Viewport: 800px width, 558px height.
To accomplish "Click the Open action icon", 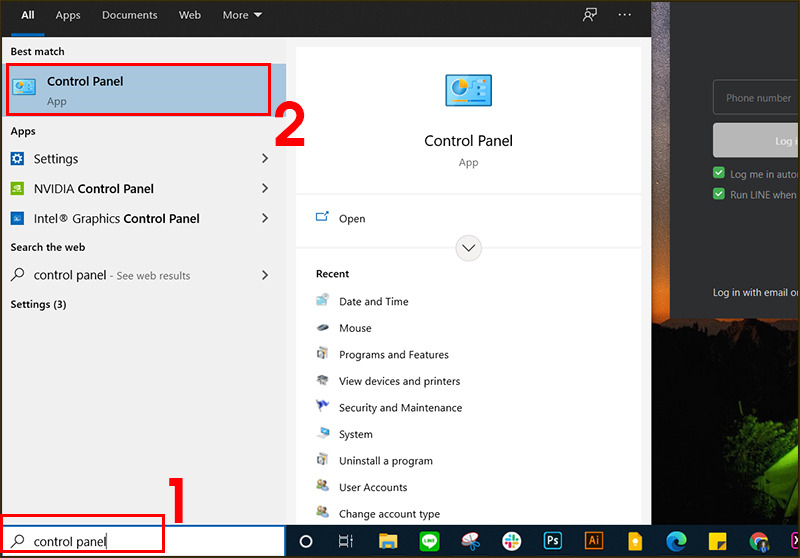I will tap(322, 217).
